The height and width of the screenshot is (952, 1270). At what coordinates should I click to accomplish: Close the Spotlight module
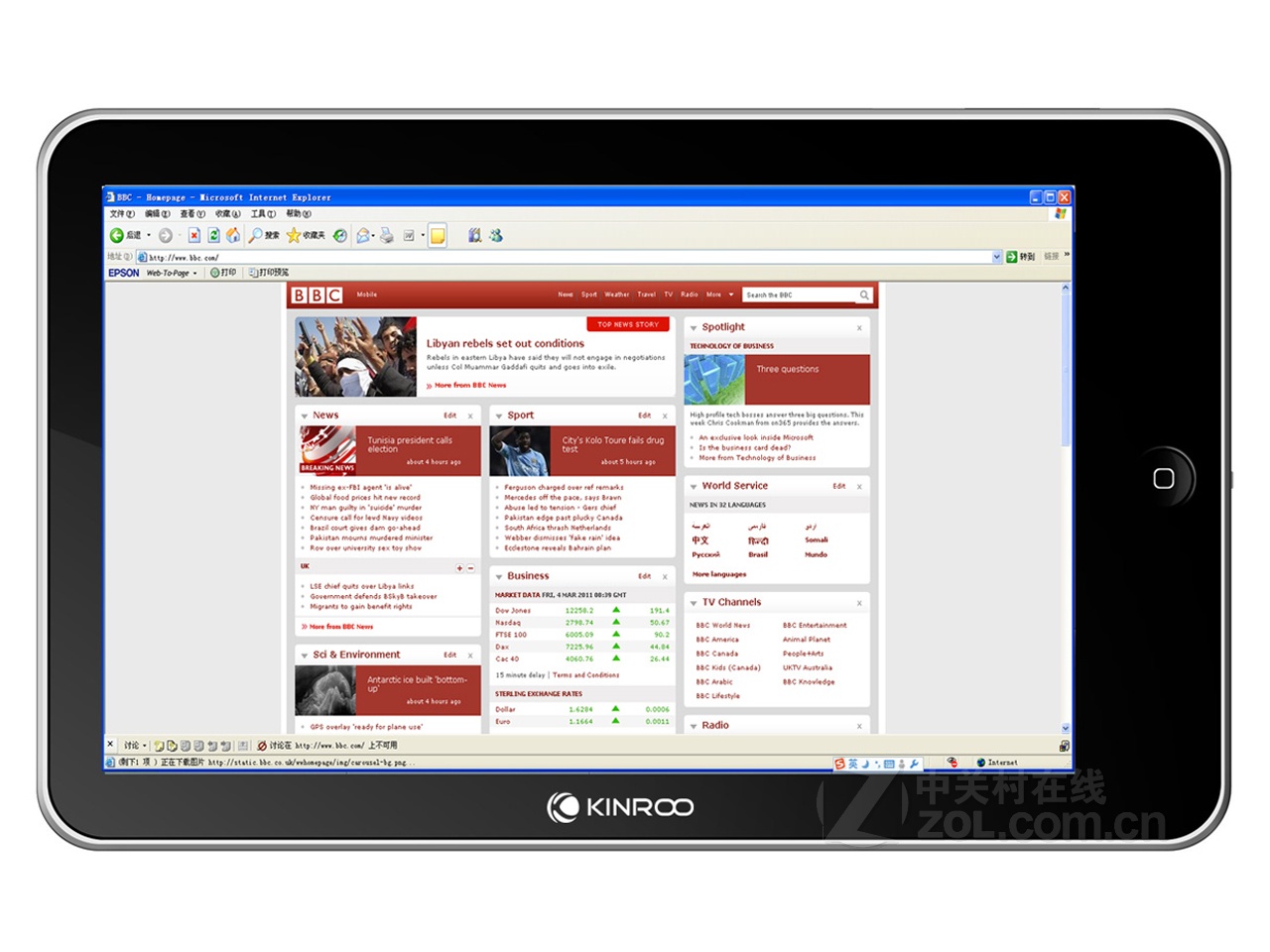click(x=859, y=328)
